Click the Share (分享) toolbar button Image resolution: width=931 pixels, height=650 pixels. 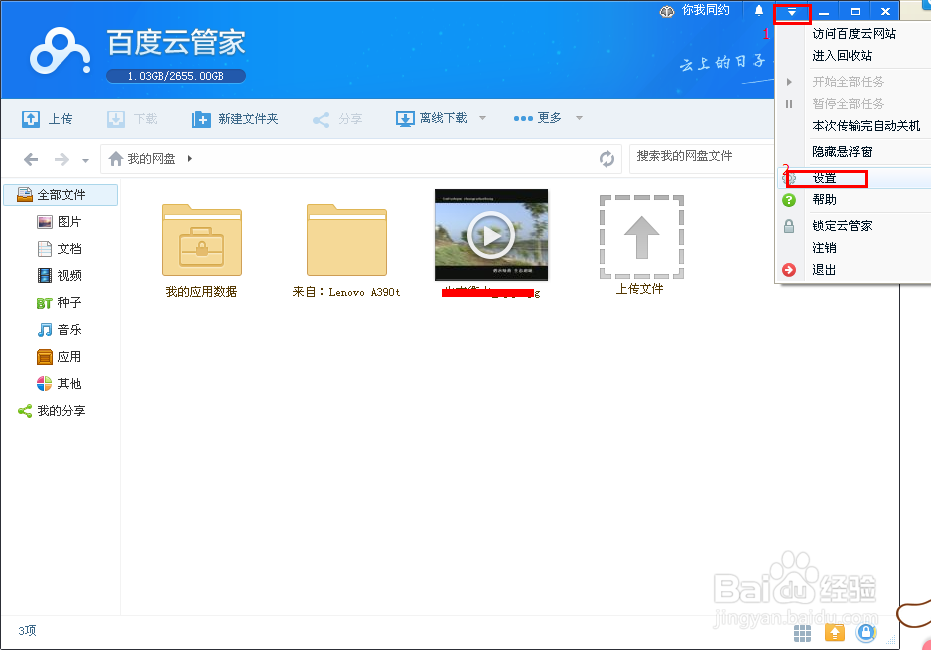337,119
